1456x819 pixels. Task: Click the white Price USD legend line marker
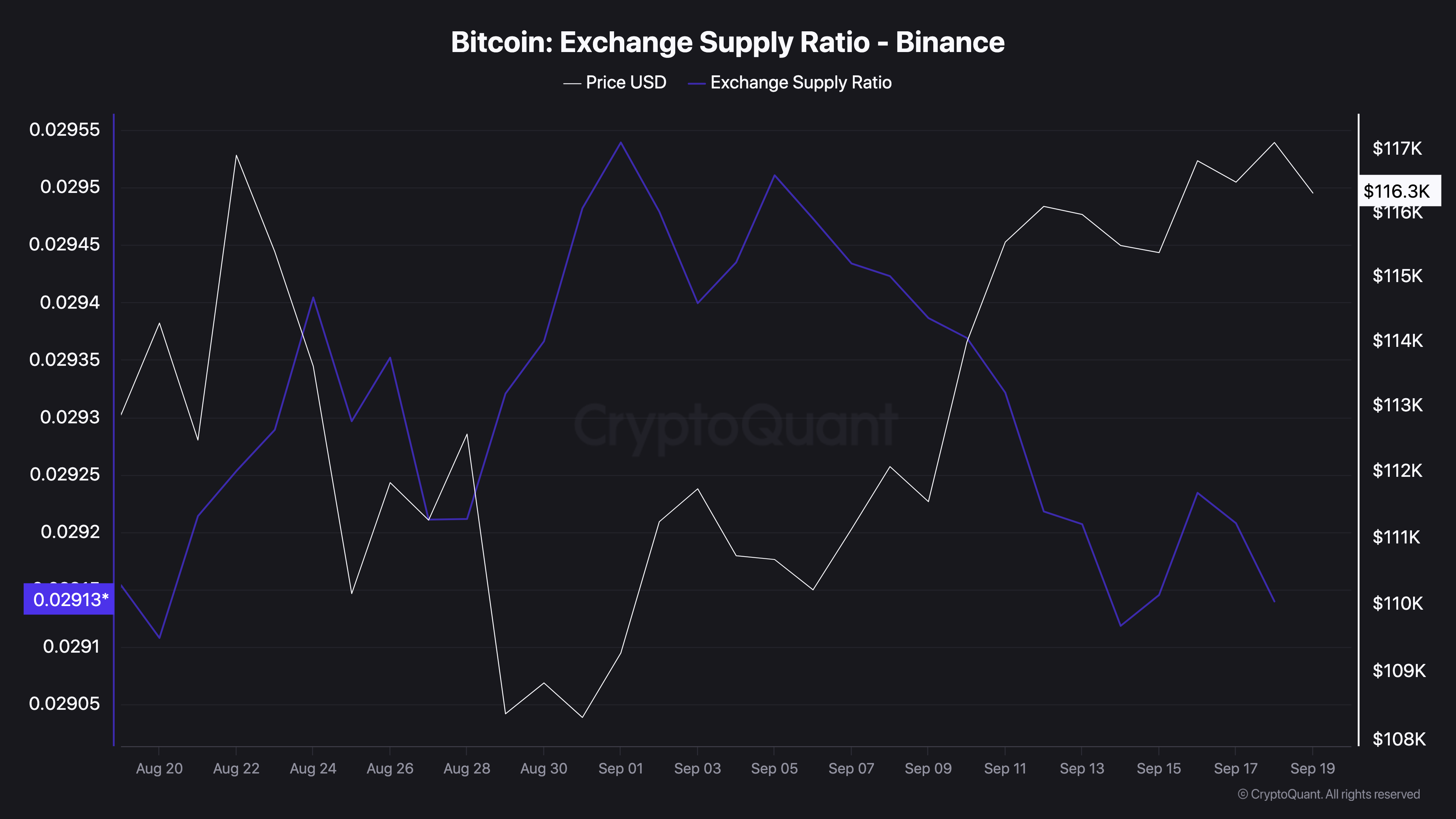[572, 84]
